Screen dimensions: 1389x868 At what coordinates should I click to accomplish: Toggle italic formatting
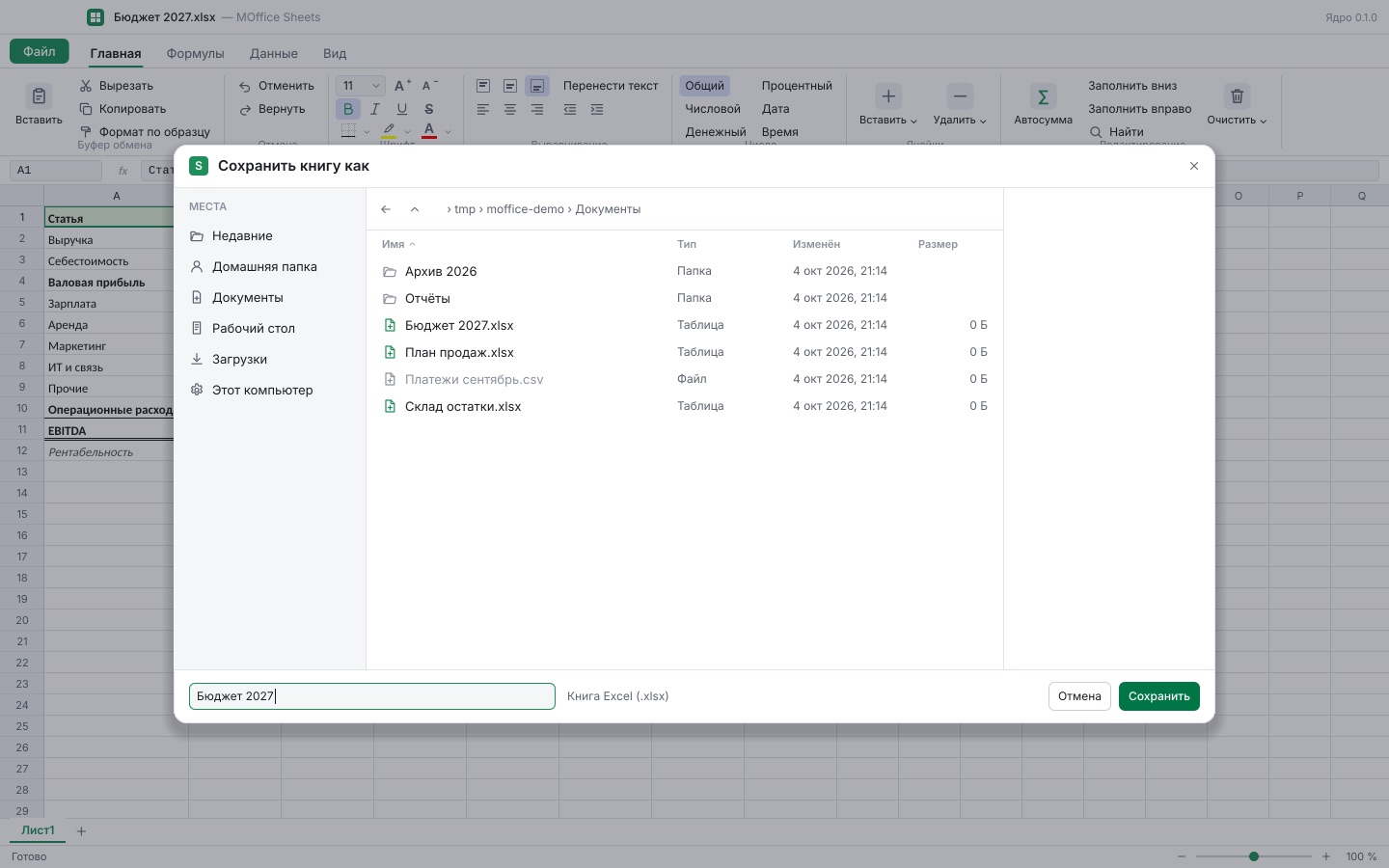click(x=375, y=109)
